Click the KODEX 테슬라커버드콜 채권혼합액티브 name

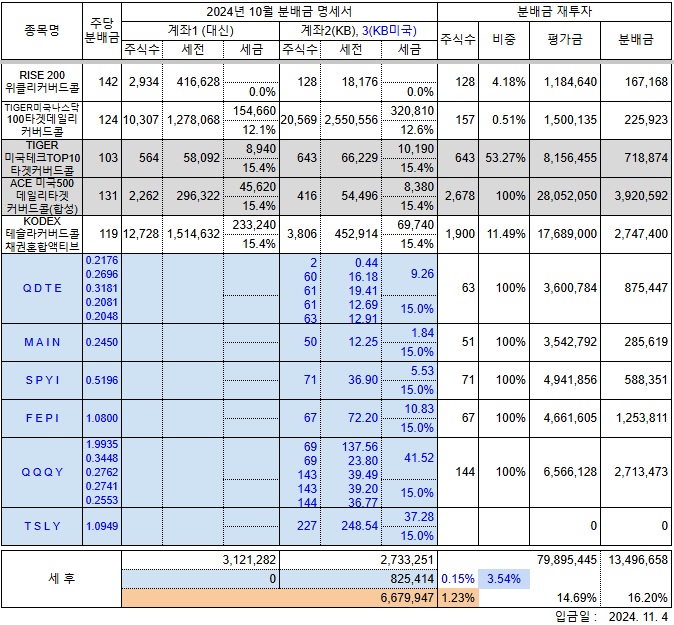click(42, 234)
